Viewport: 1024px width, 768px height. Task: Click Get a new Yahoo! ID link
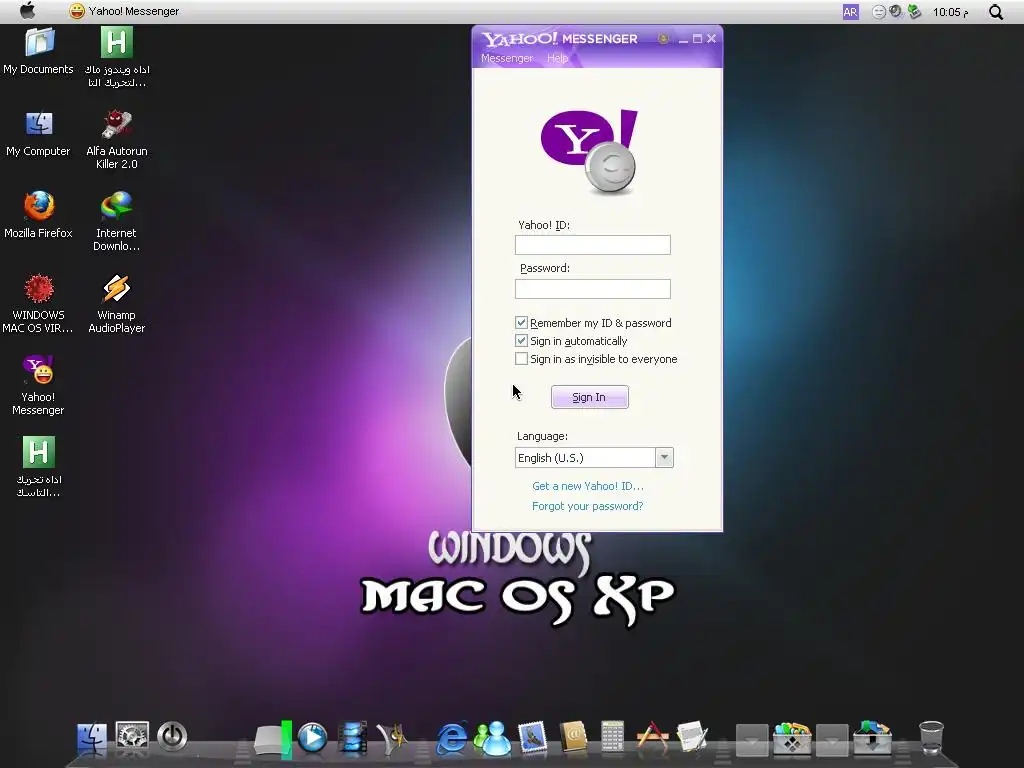pos(588,486)
